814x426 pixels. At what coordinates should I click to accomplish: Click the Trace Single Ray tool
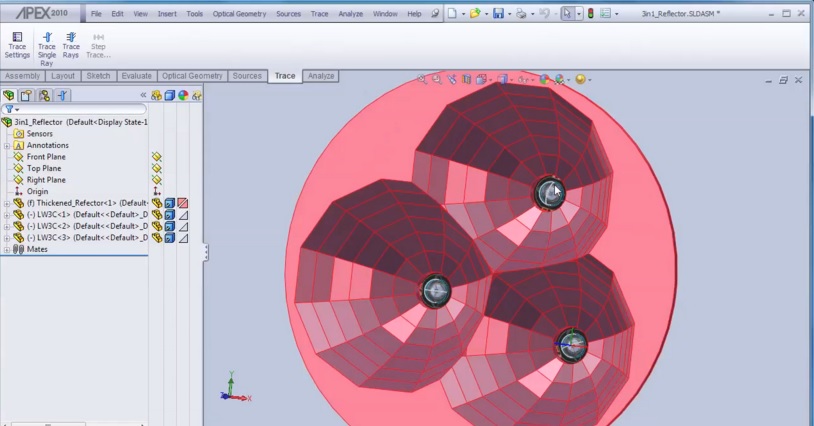pos(46,49)
